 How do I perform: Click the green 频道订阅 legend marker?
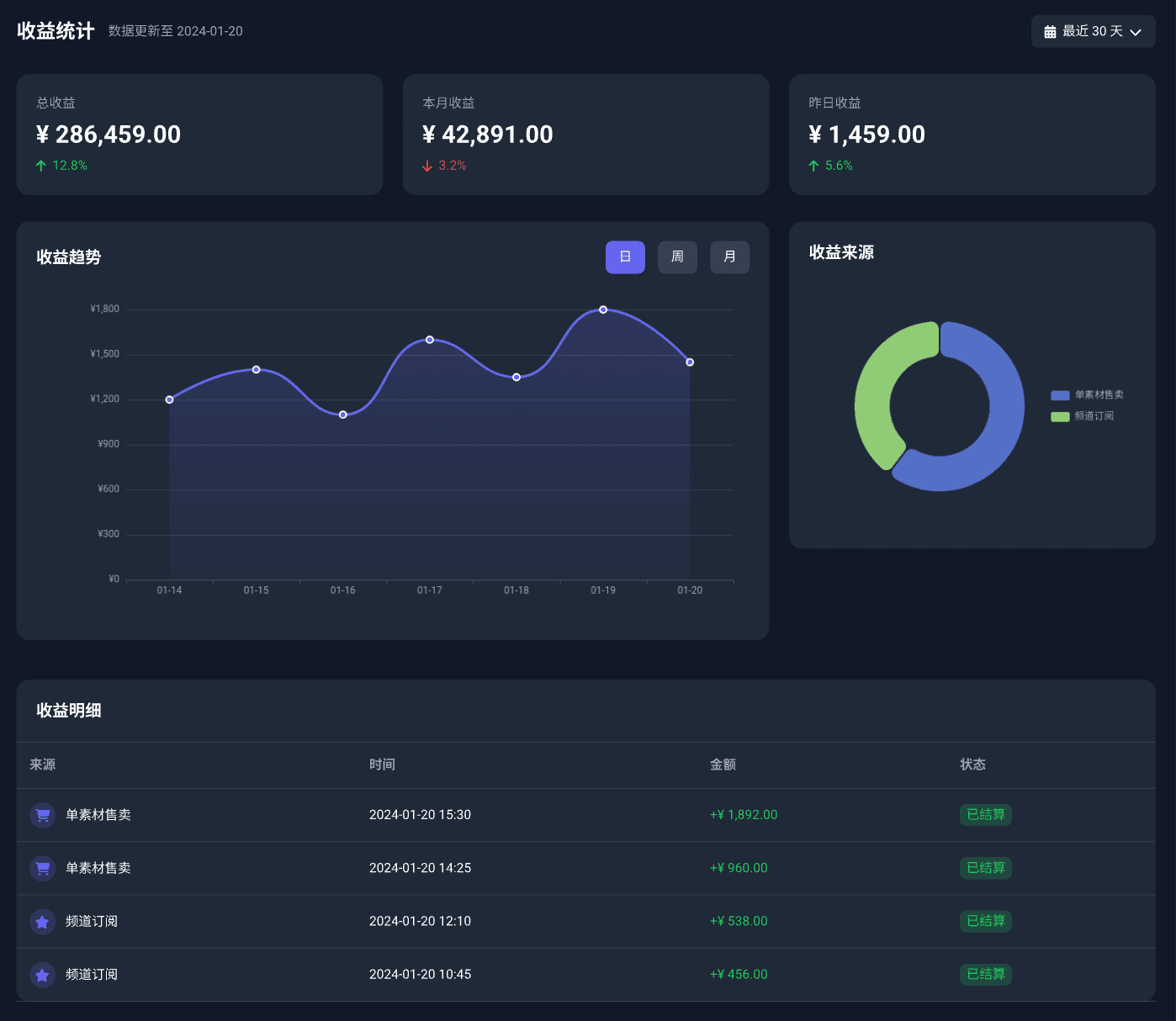(x=1060, y=415)
